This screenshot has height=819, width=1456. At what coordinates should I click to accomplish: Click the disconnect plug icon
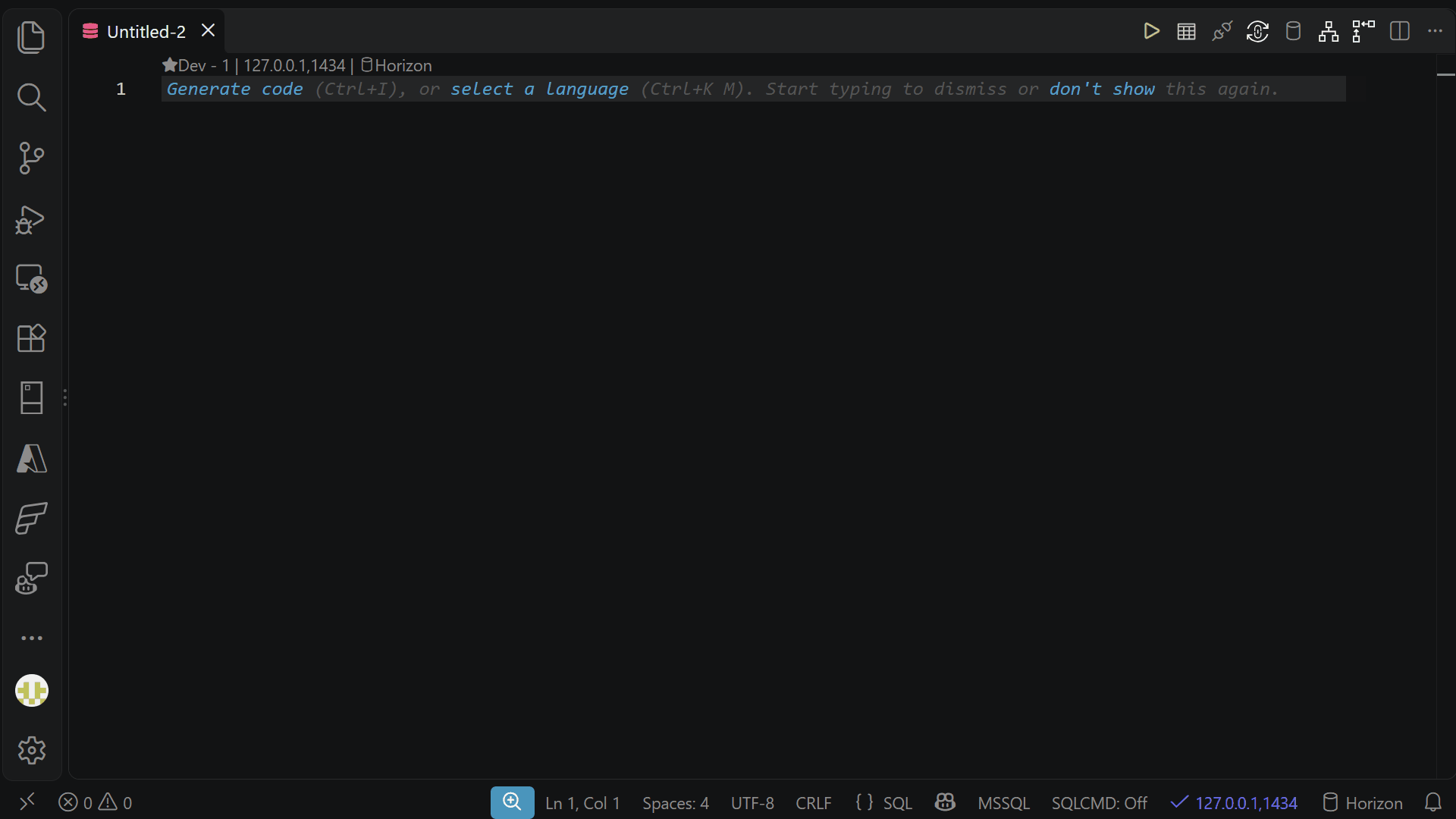coord(1222,32)
